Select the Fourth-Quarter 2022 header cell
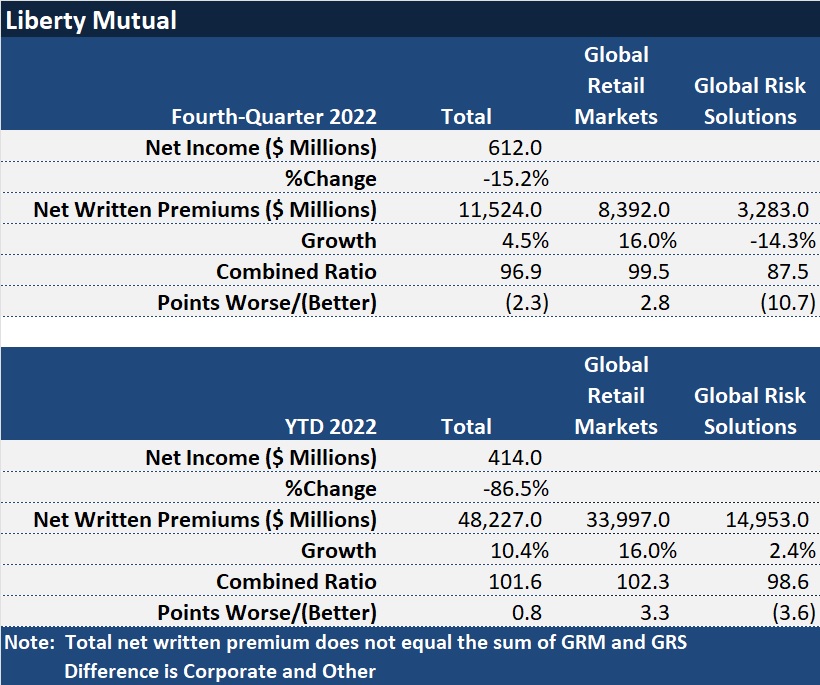Screen dimensions: 820x685 pos(274,116)
